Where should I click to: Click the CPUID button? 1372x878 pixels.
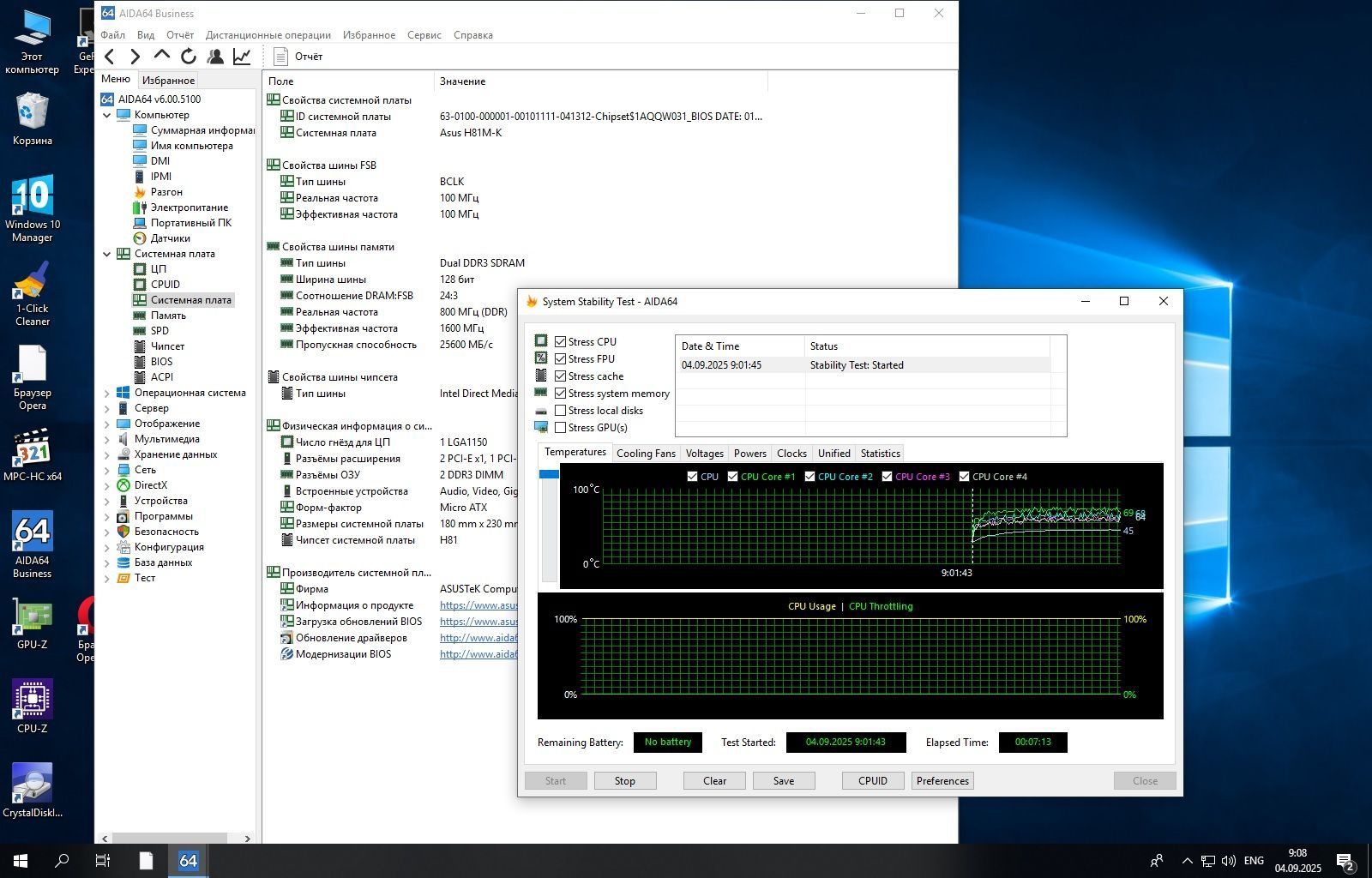pyautogui.click(x=873, y=781)
